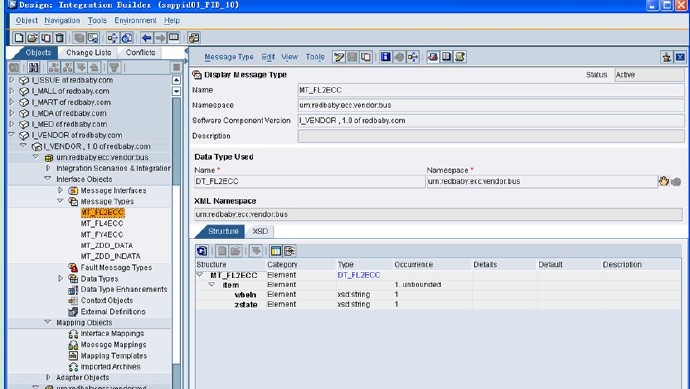Click the blue info icon in Message Type toolbar
690x389 pixels.
[x=385, y=57]
